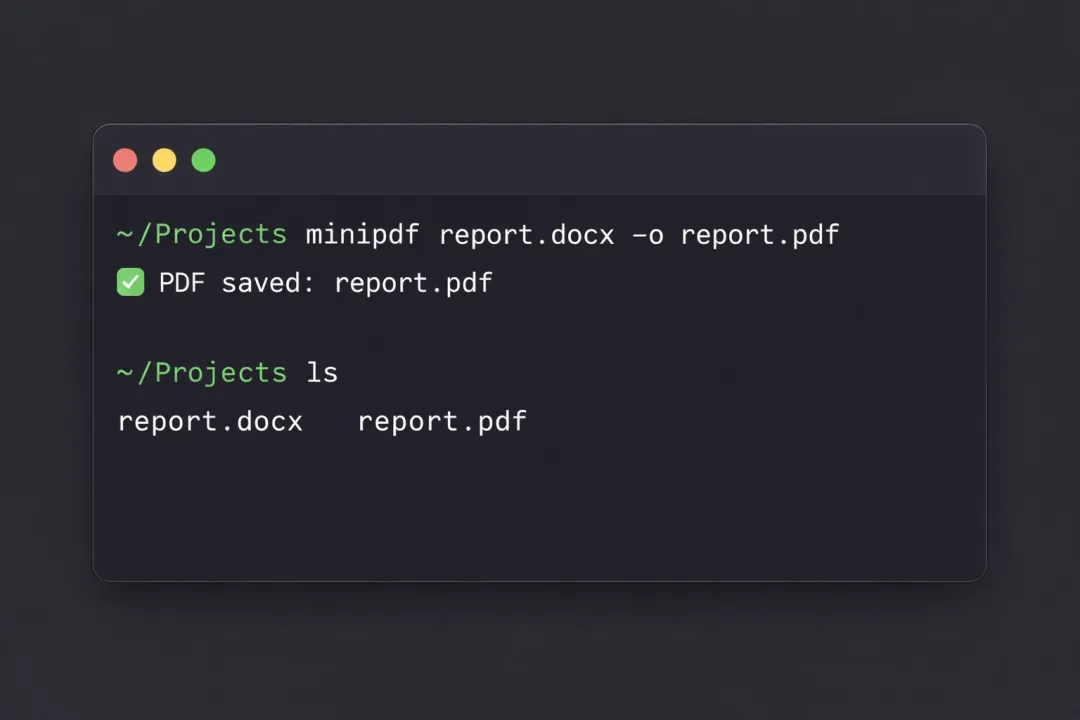1080x720 pixels.
Task: Click the terminal window title bar
Action: [x=600, y=160]
